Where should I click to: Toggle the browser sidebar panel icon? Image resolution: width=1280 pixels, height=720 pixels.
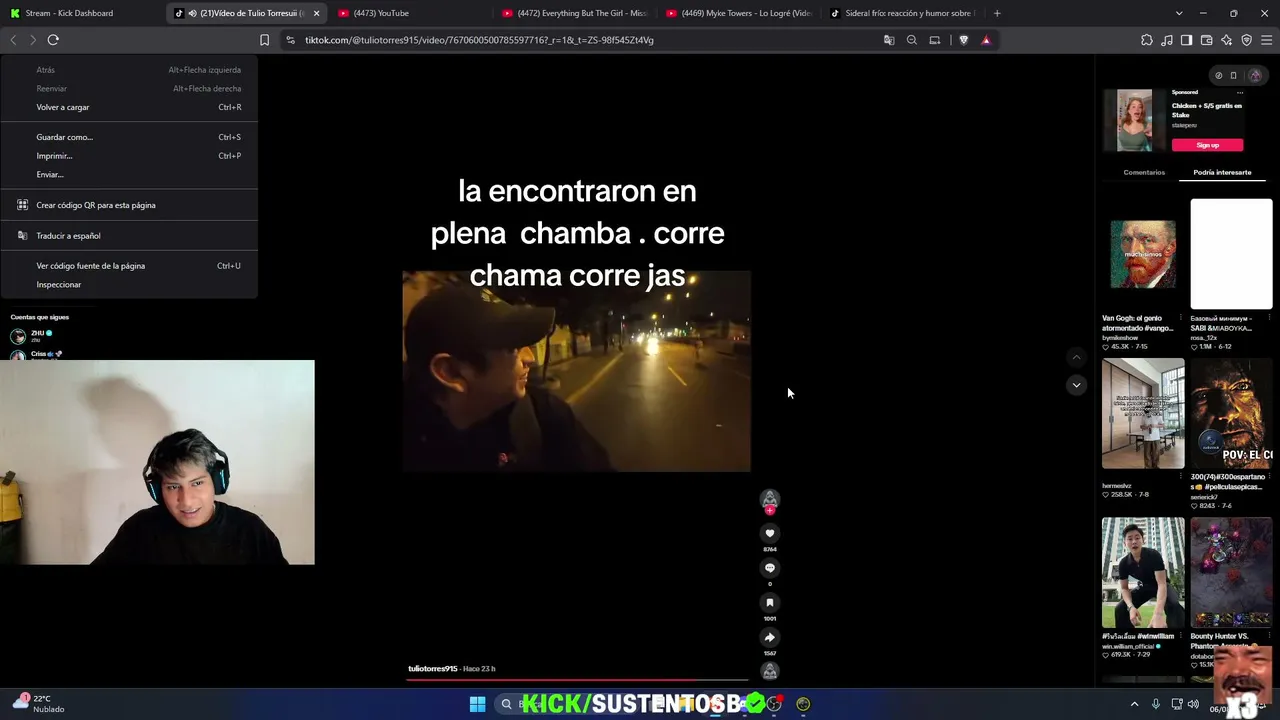point(1186,40)
